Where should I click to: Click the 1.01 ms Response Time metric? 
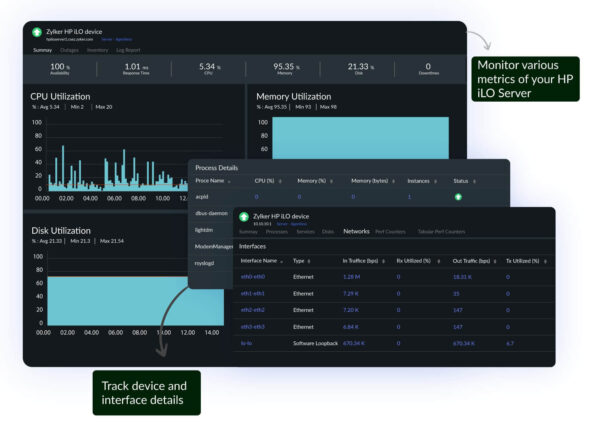point(136,68)
